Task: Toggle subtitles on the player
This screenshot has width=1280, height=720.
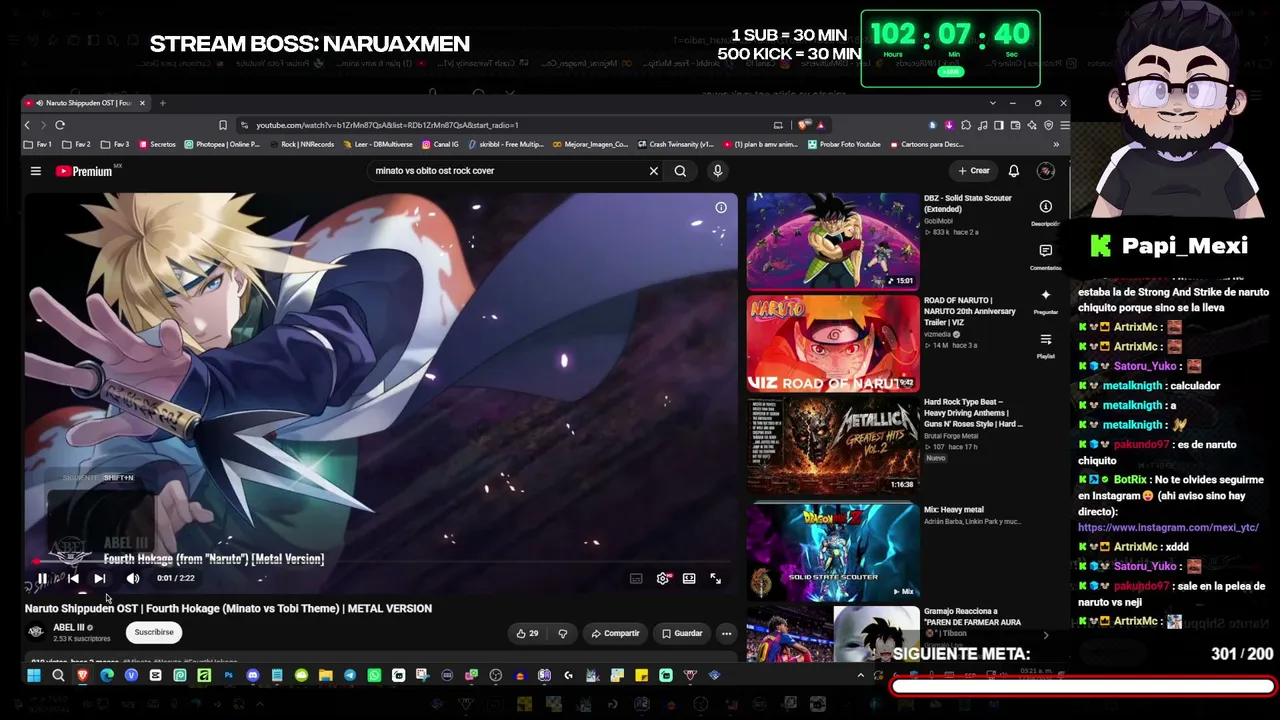Action: click(x=636, y=578)
